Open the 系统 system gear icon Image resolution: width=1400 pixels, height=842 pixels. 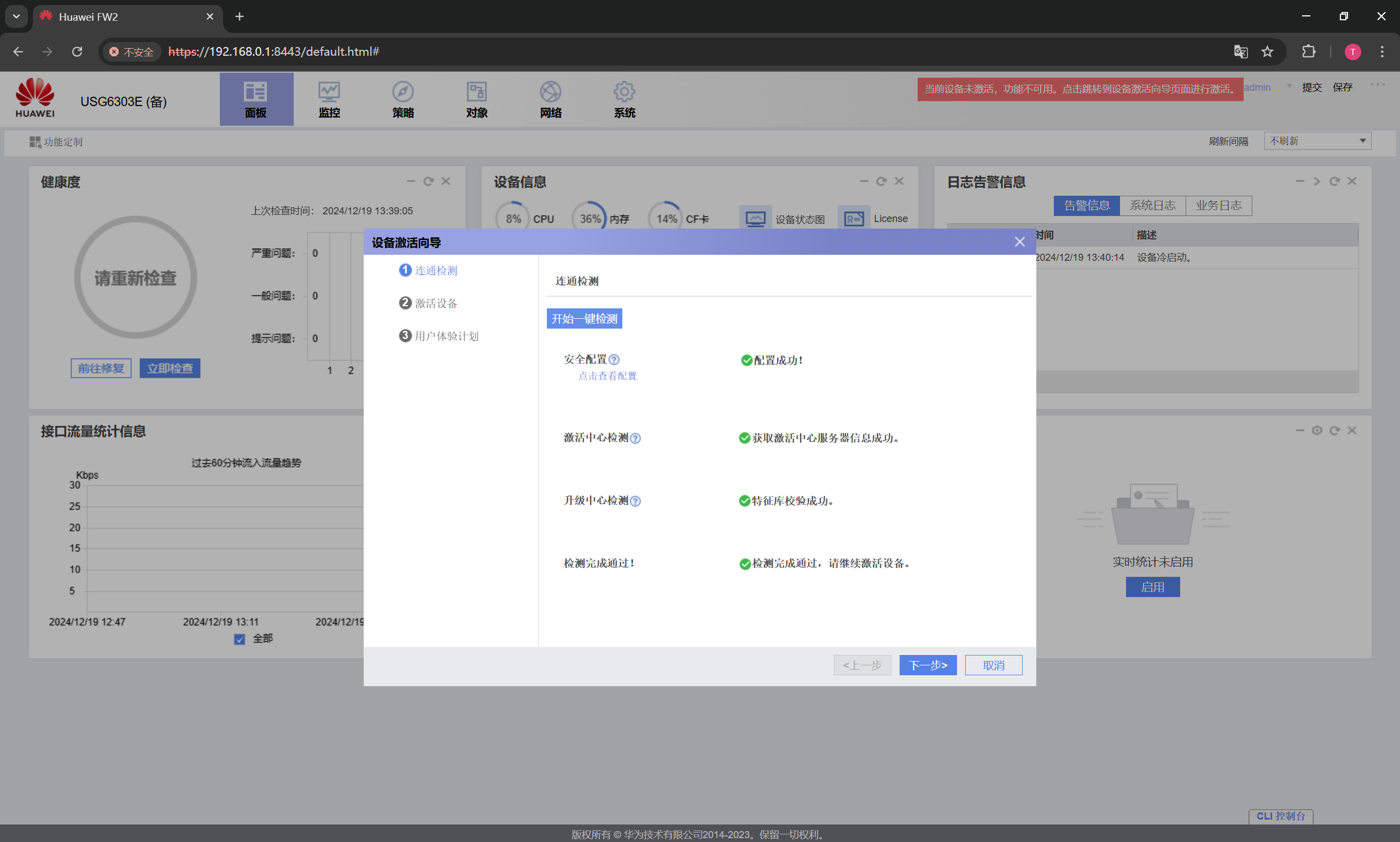[x=624, y=92]
